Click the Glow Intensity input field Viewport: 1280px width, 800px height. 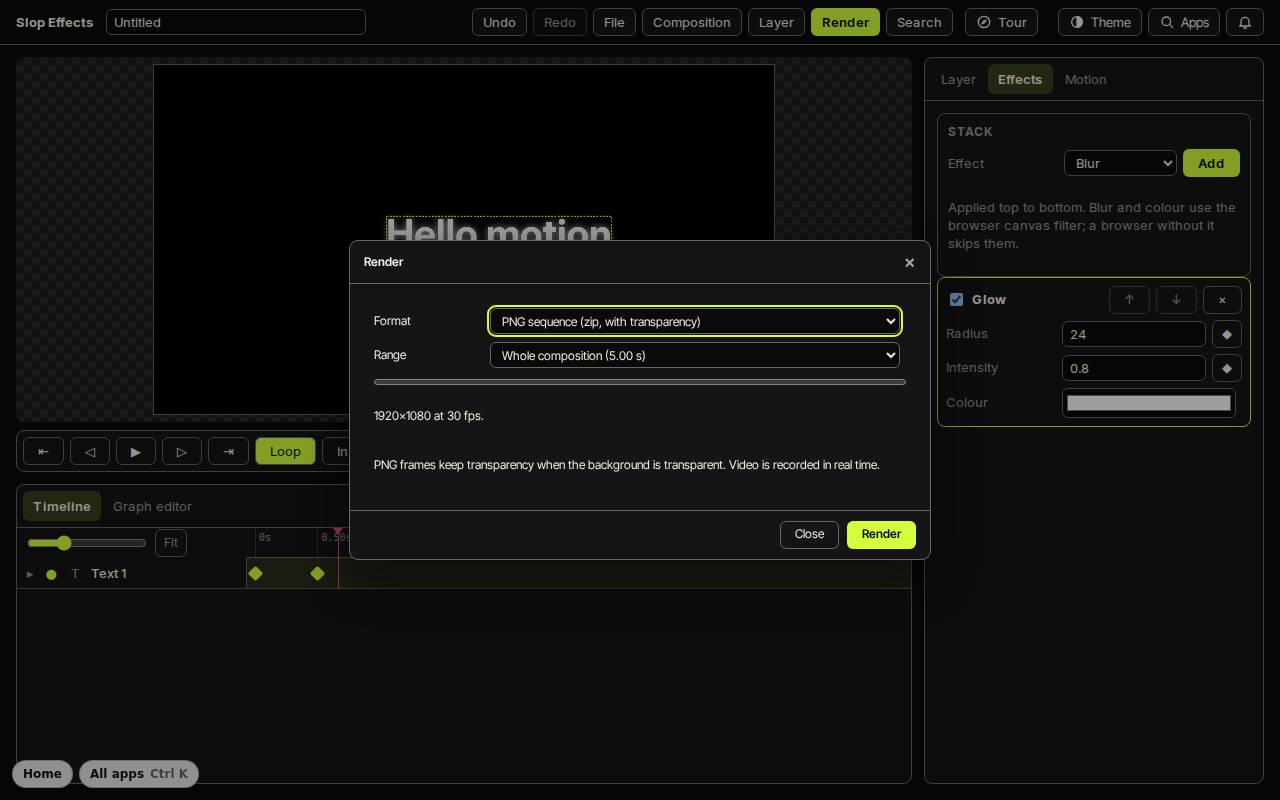click(1134, 368)
